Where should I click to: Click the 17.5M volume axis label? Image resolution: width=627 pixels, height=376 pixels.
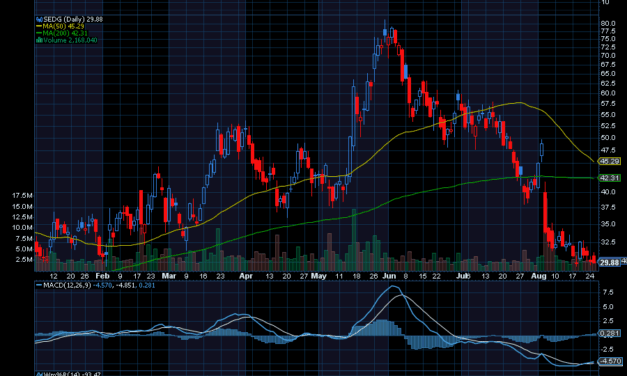tap(22, 196)
